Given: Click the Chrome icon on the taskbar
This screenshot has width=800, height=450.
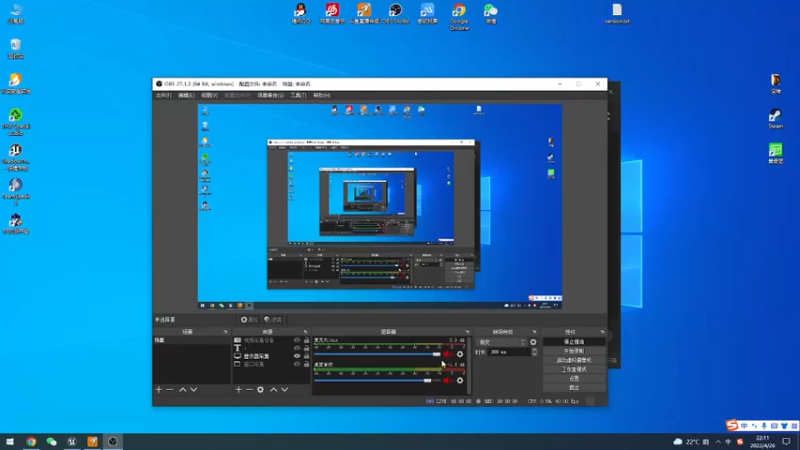Looking at the screenshot, I should tap(31, 441).
